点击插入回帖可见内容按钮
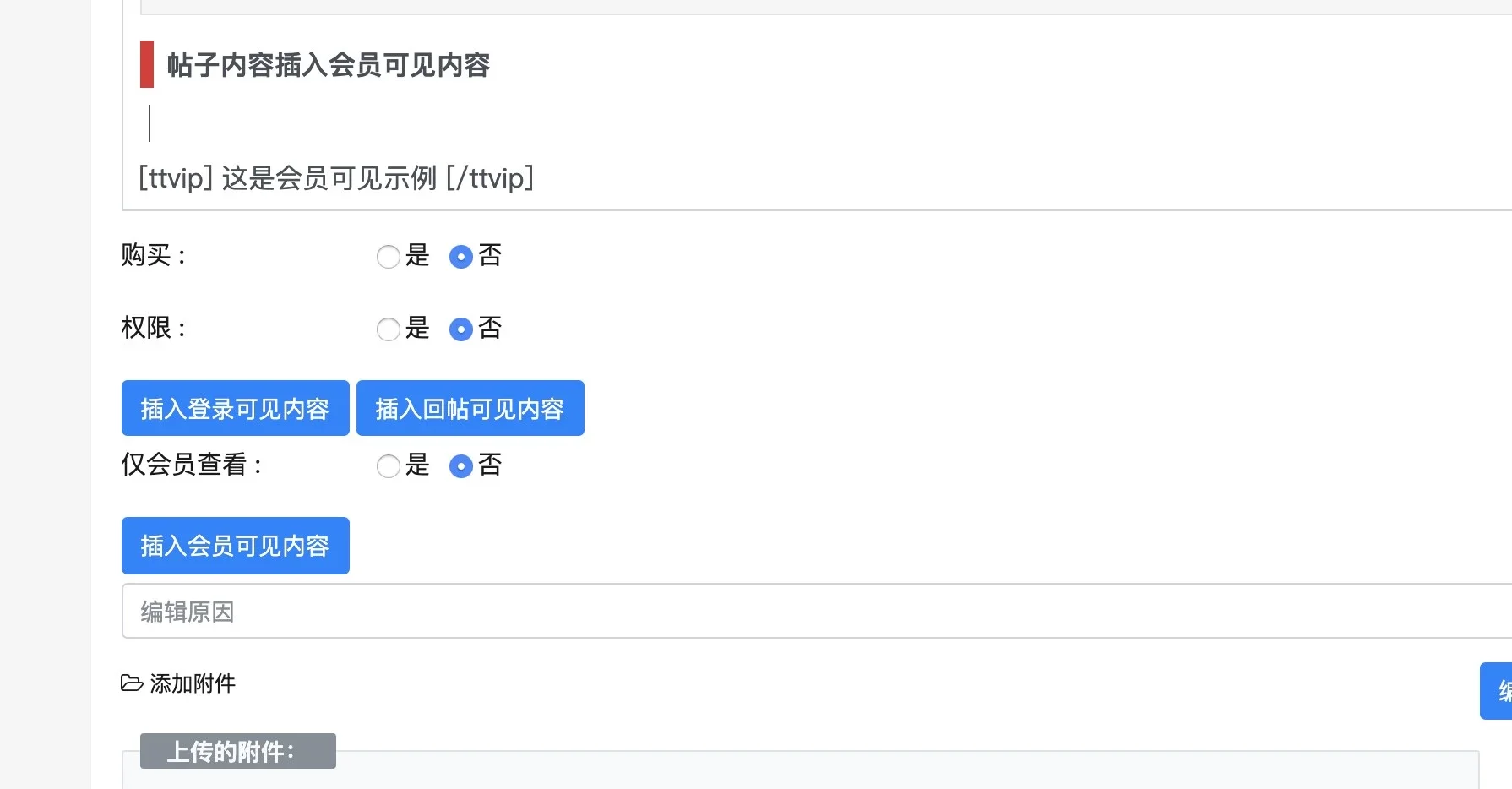Image resolution: width=1512 pixels, height=789 pixels. tap(470, 408)
